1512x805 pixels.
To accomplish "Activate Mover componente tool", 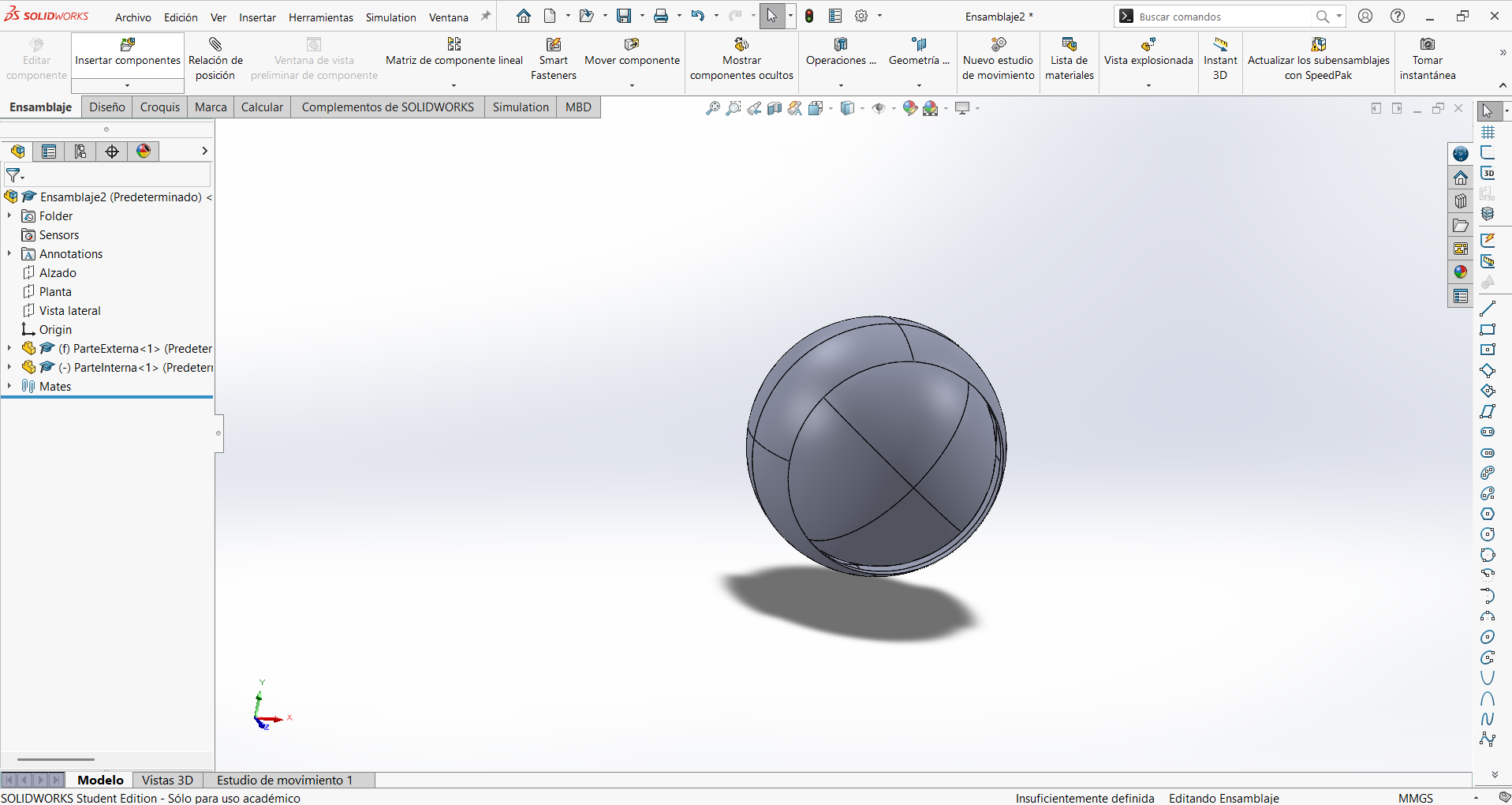I will point(632,52).
